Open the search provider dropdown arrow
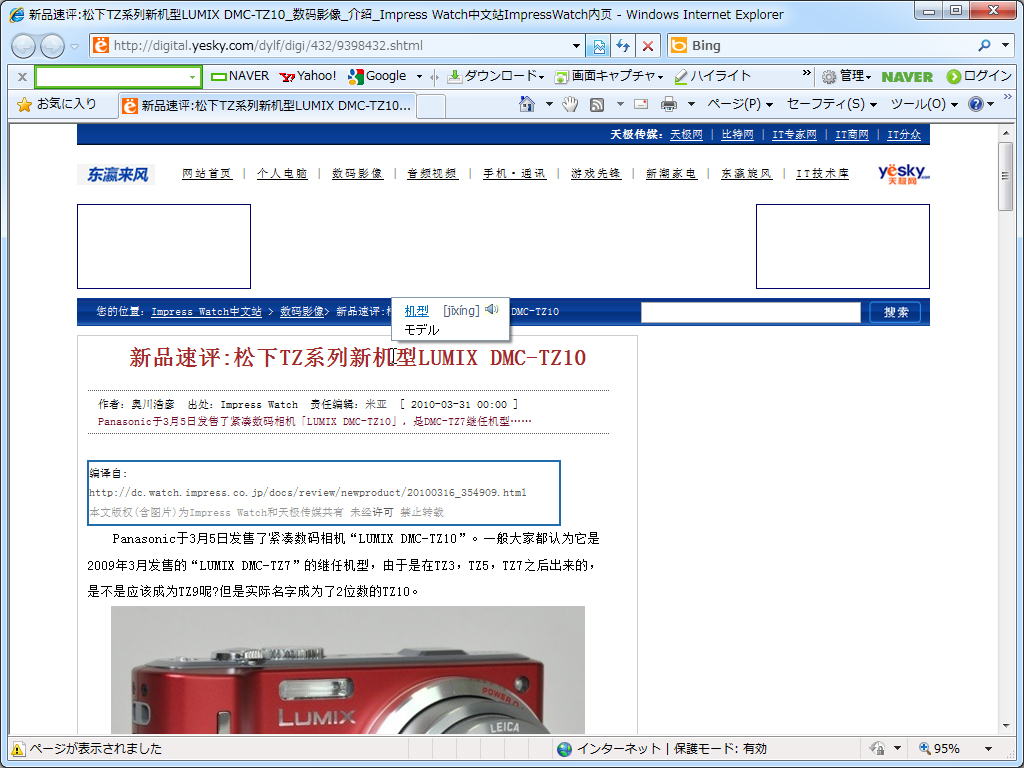The height and width of the screenshot is (768, 1024). (x=1006, y=45)
